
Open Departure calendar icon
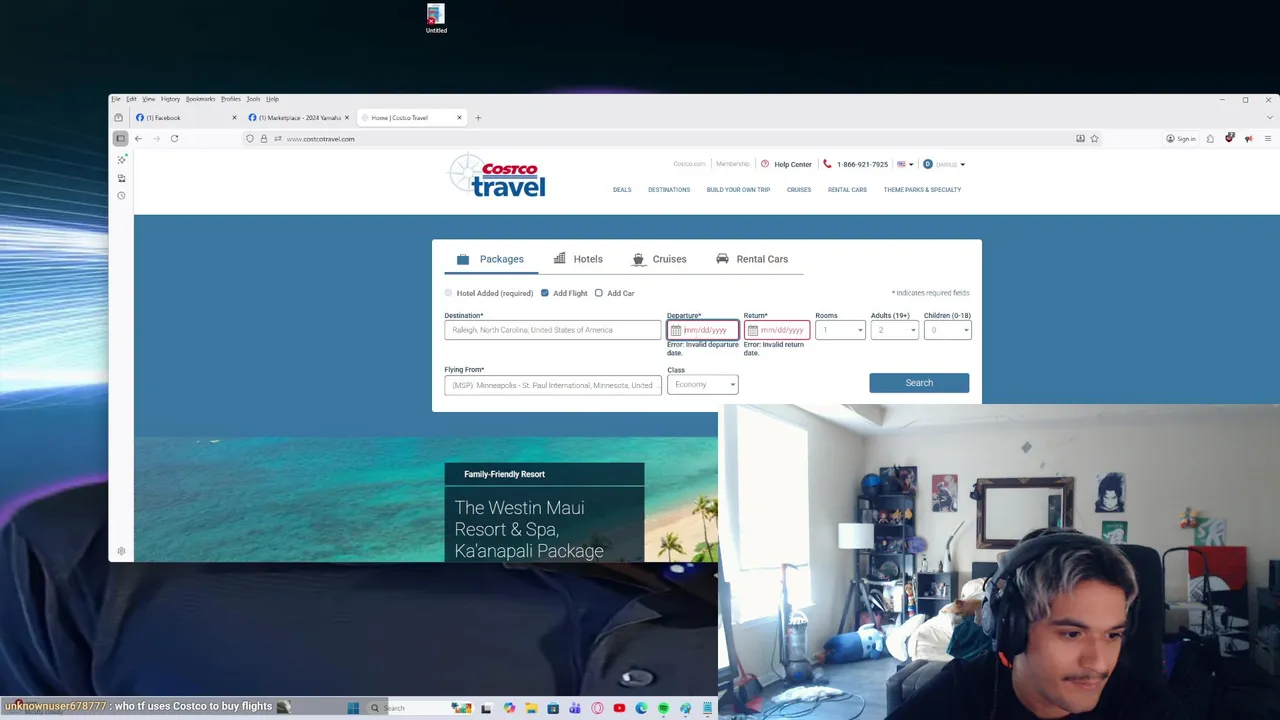coord(676,330)
